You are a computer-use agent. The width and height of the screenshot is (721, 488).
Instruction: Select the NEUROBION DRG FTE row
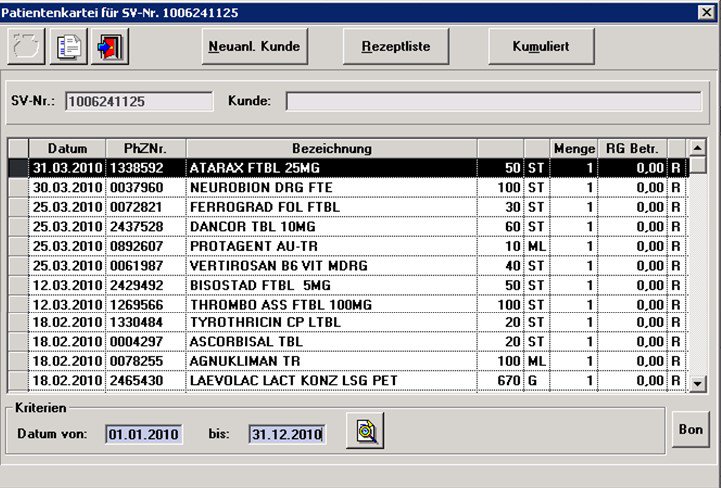(x=348, y=188)
